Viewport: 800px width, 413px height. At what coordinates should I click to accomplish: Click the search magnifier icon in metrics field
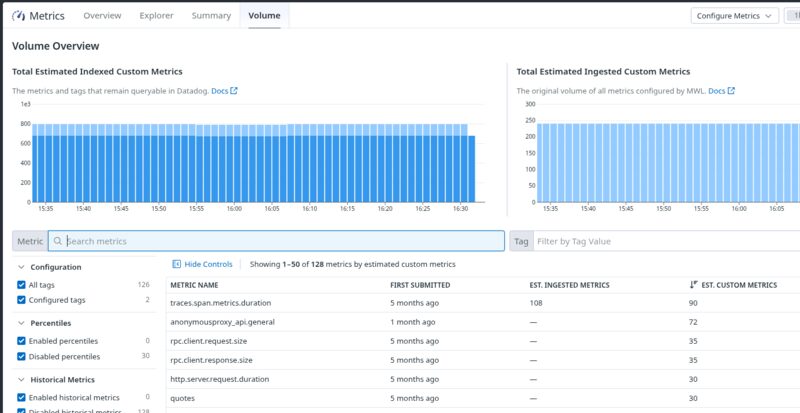tap(58, 241)
